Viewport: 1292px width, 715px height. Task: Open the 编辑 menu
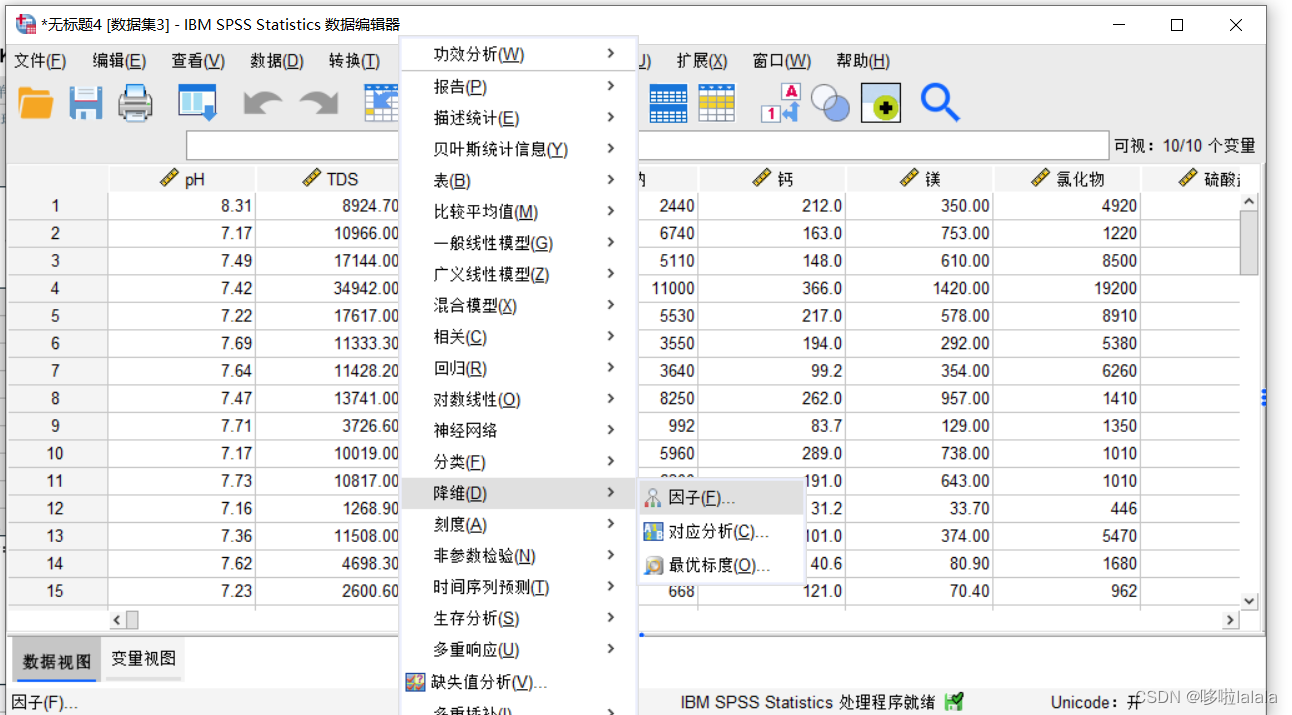tap(119, 61)
